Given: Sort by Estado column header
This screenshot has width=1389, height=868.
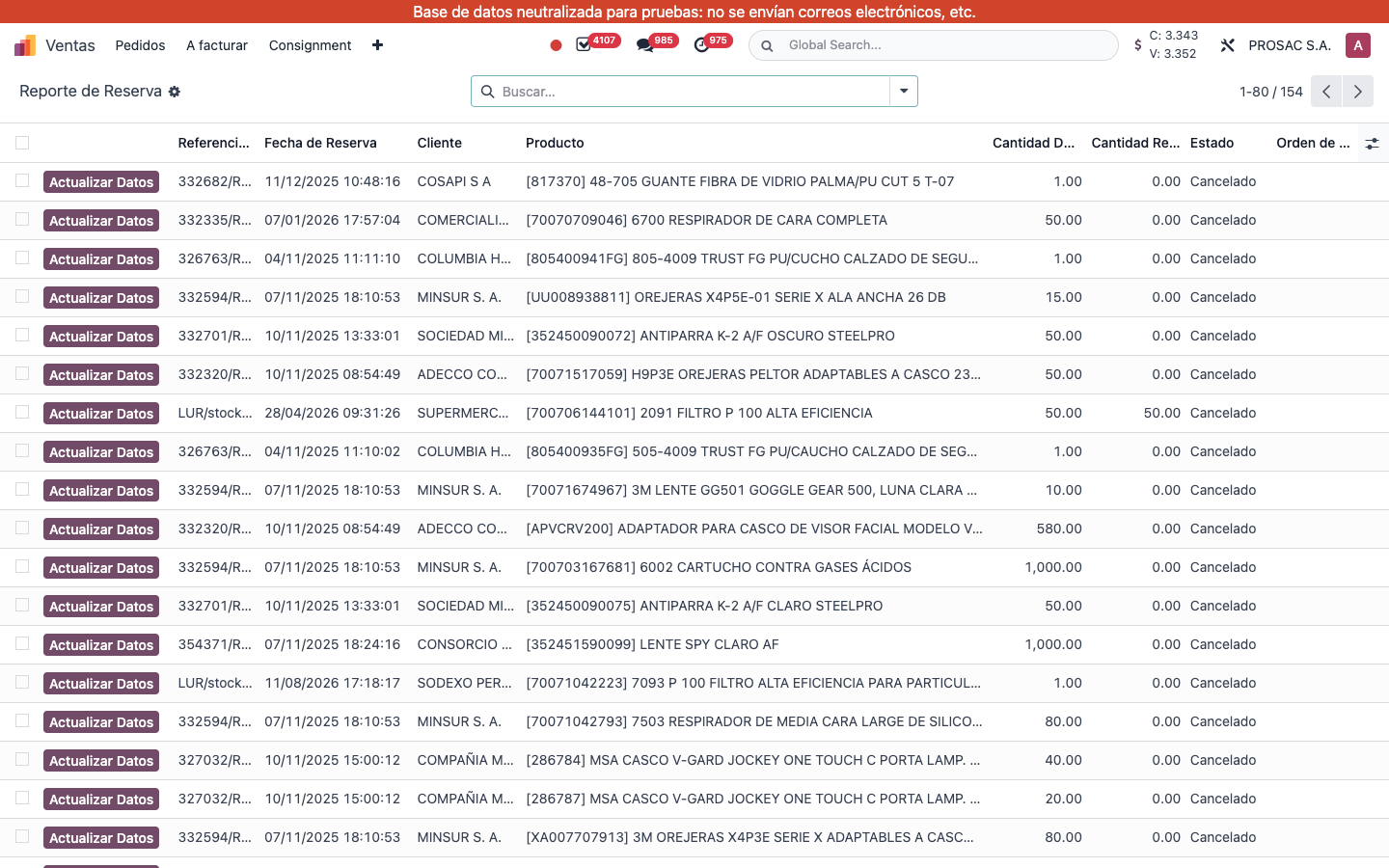Looking at the screenshot, I should point(1212,143).
